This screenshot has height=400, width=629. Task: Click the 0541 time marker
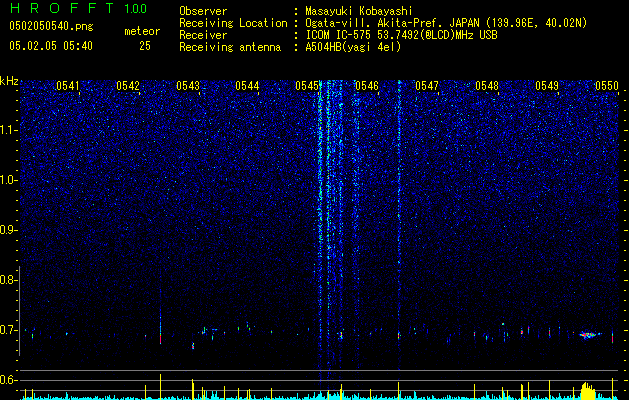point(68,86)
